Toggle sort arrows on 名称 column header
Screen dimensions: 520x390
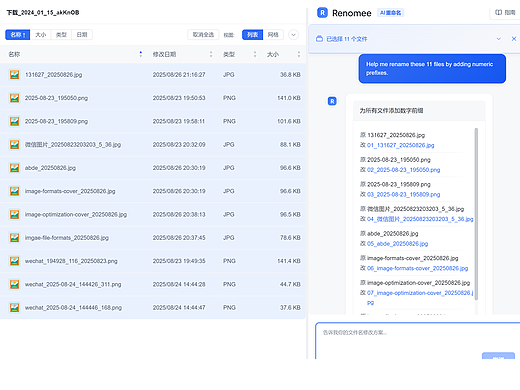click(x=141, y=54)
